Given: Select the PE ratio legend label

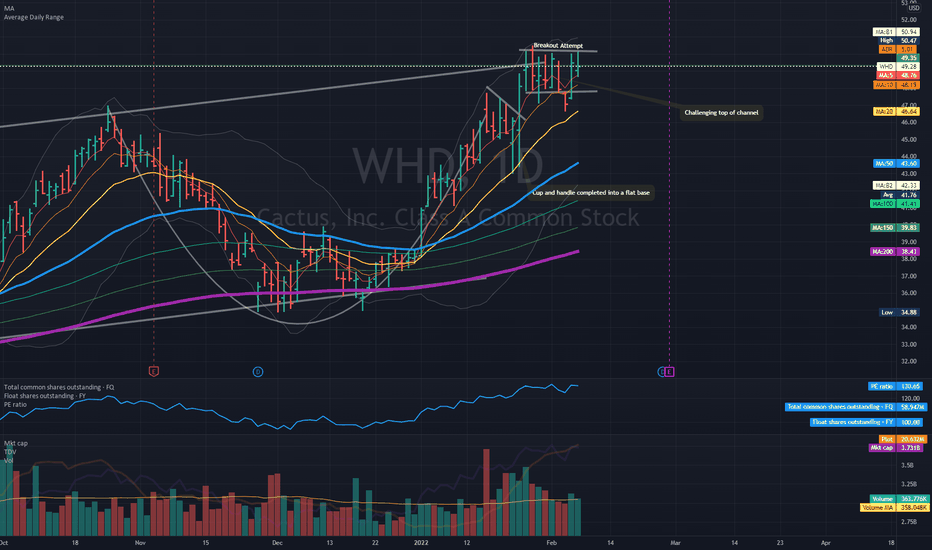Looking at the screenshot, I should 15,404.
